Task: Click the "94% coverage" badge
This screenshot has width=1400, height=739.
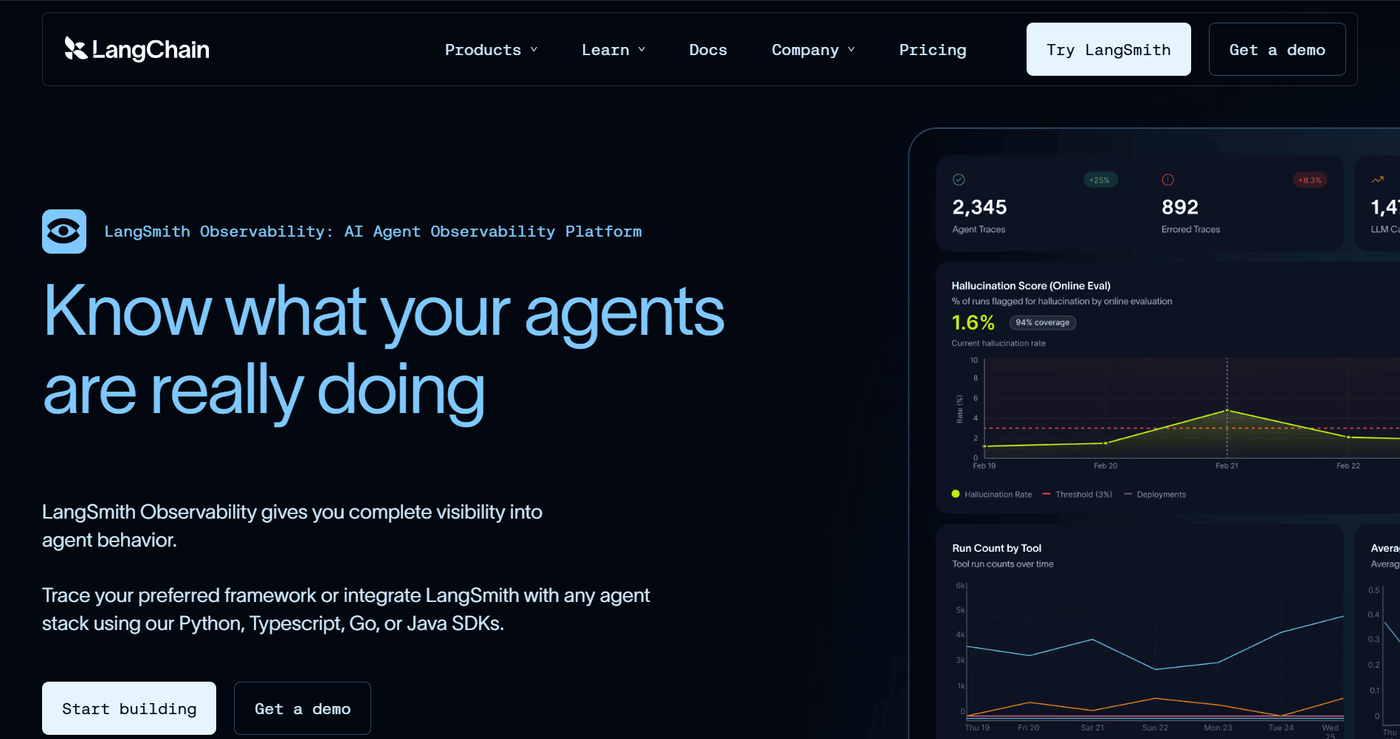Action: (1043, 323)
